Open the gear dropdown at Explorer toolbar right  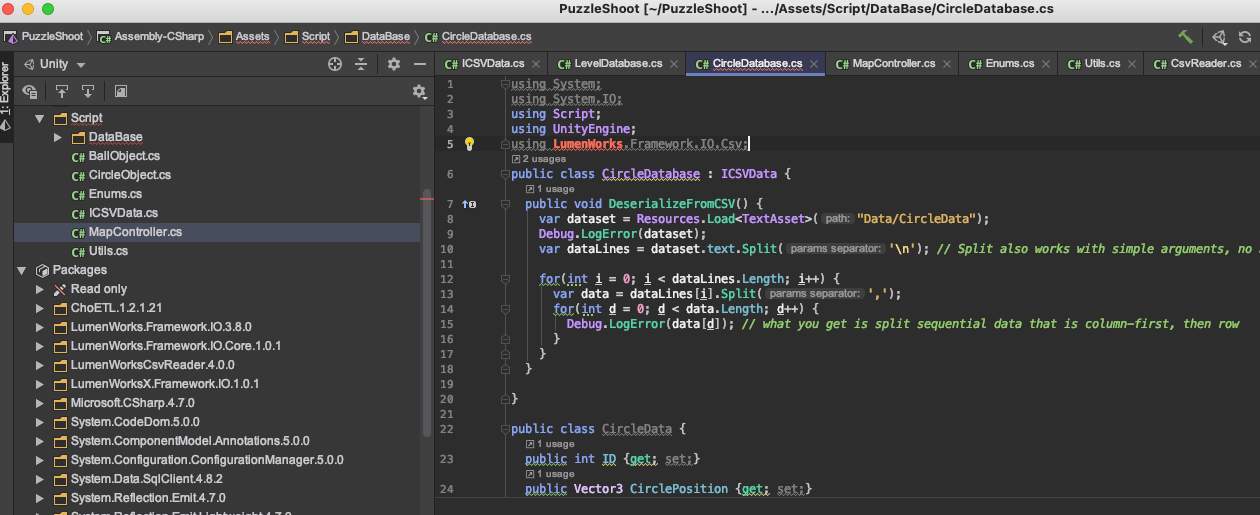pyautogui.click(x=420, y=91)
